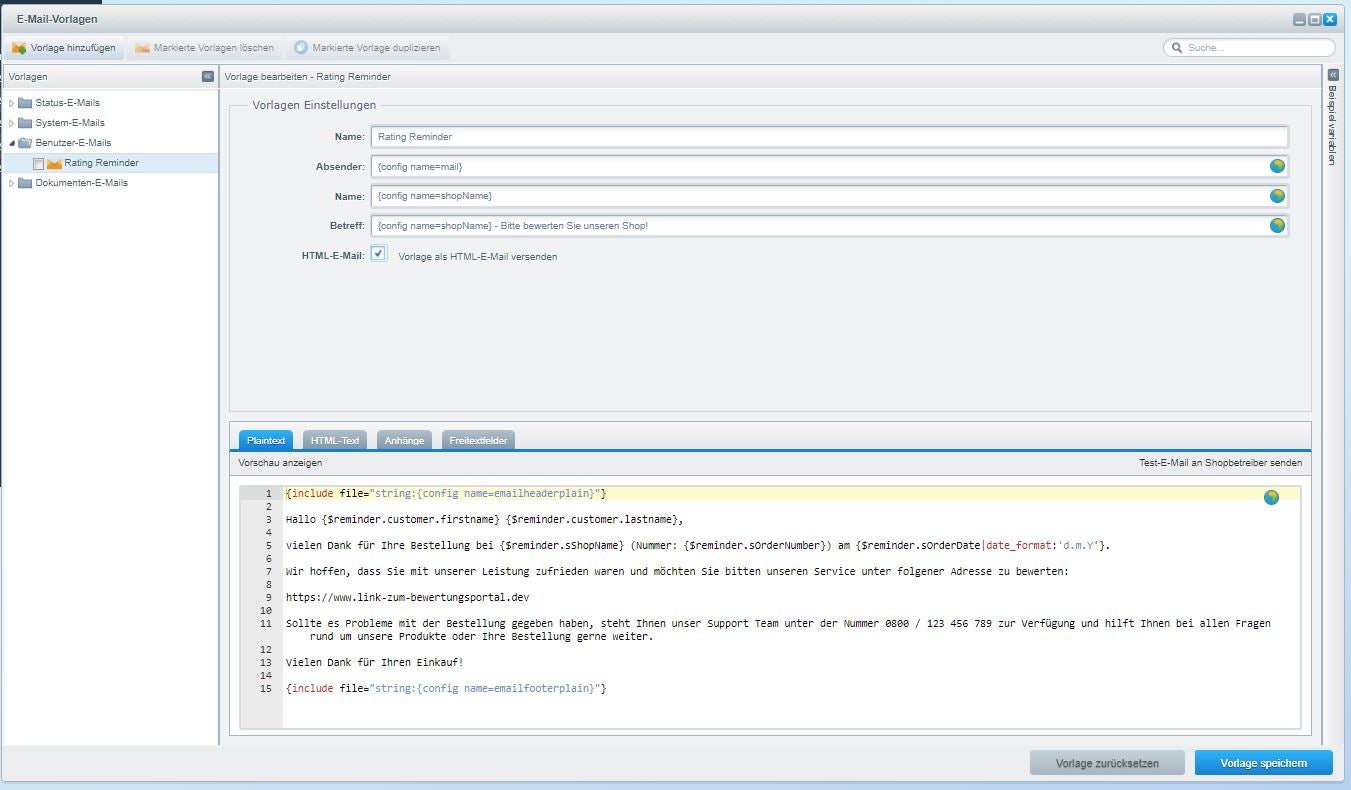This screenshot has height=790, width=1351.
Task: Switch to the HTML-Text tab
Action: (335, 440)
